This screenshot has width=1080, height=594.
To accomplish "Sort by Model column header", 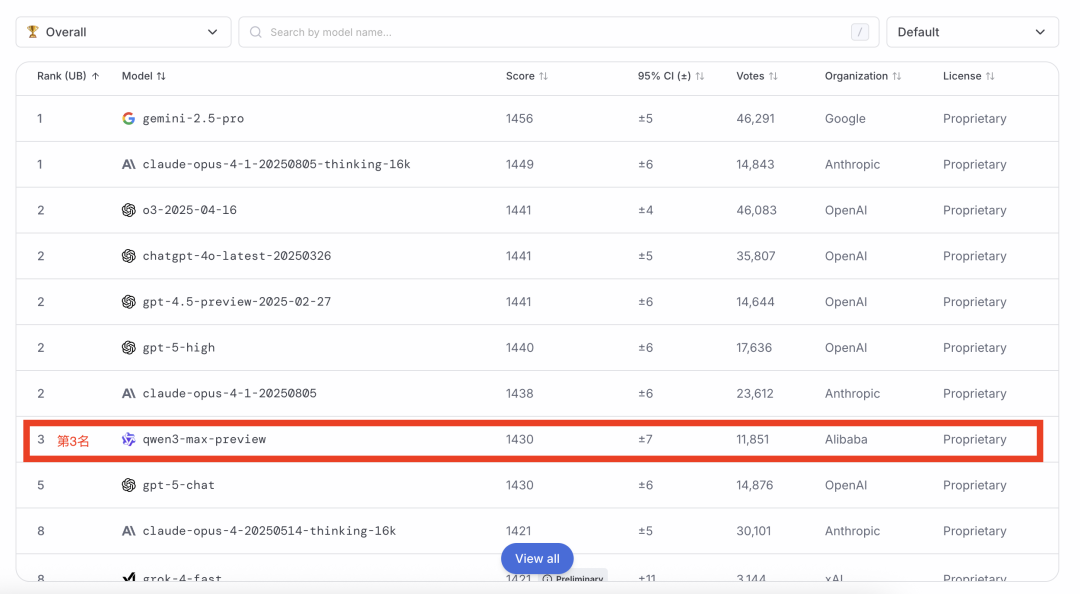I will click(143, 76).
